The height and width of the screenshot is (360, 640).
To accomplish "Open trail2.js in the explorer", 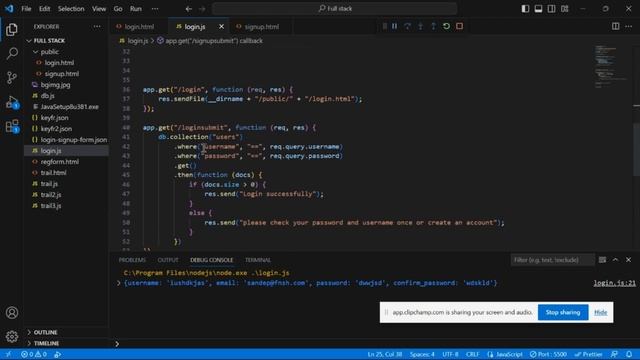I will [51, 195].
